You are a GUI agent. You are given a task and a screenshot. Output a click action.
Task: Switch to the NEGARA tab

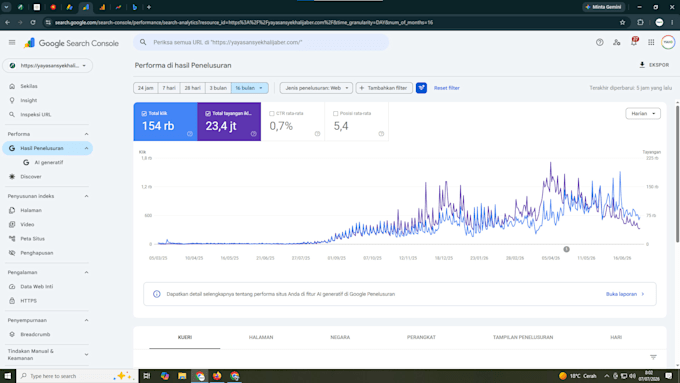pyautogui.click(x=340, y=337)
